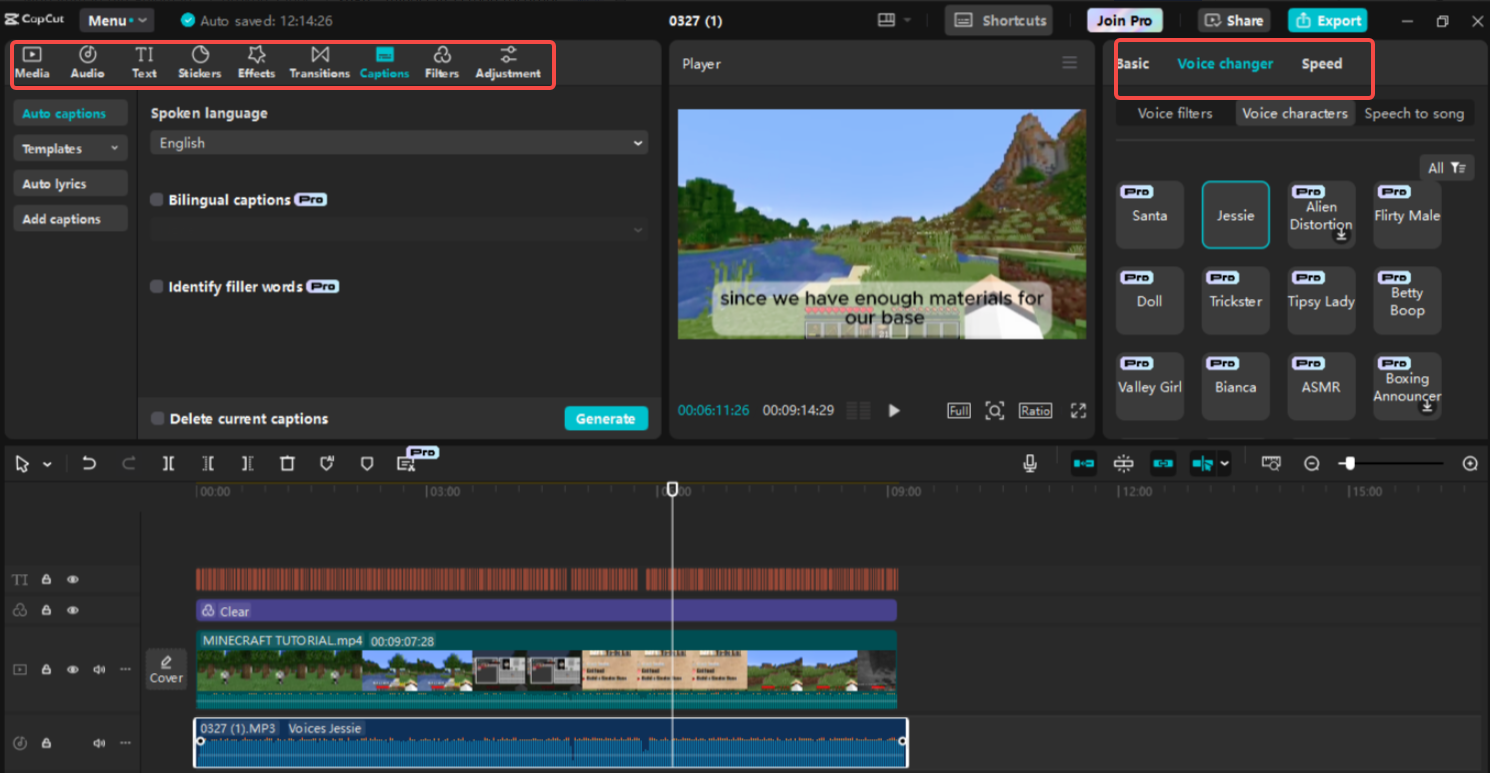Add a marker with the shield icon
The height and width of the screenshot is (773, 1490).
pyautogui.click(x=367, y=464)
